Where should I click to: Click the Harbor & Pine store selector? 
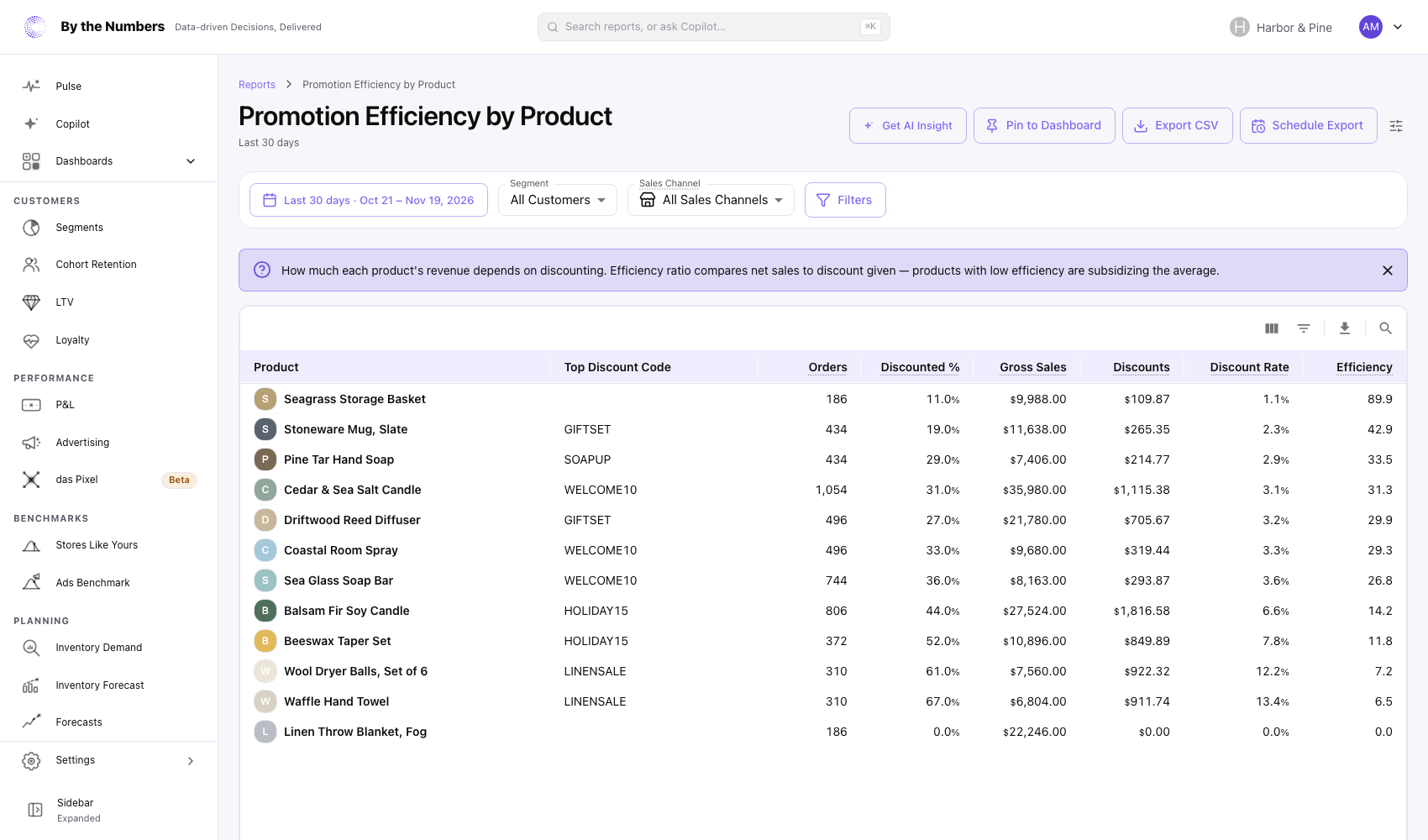pyautogui.click(x=1282, y=27)
